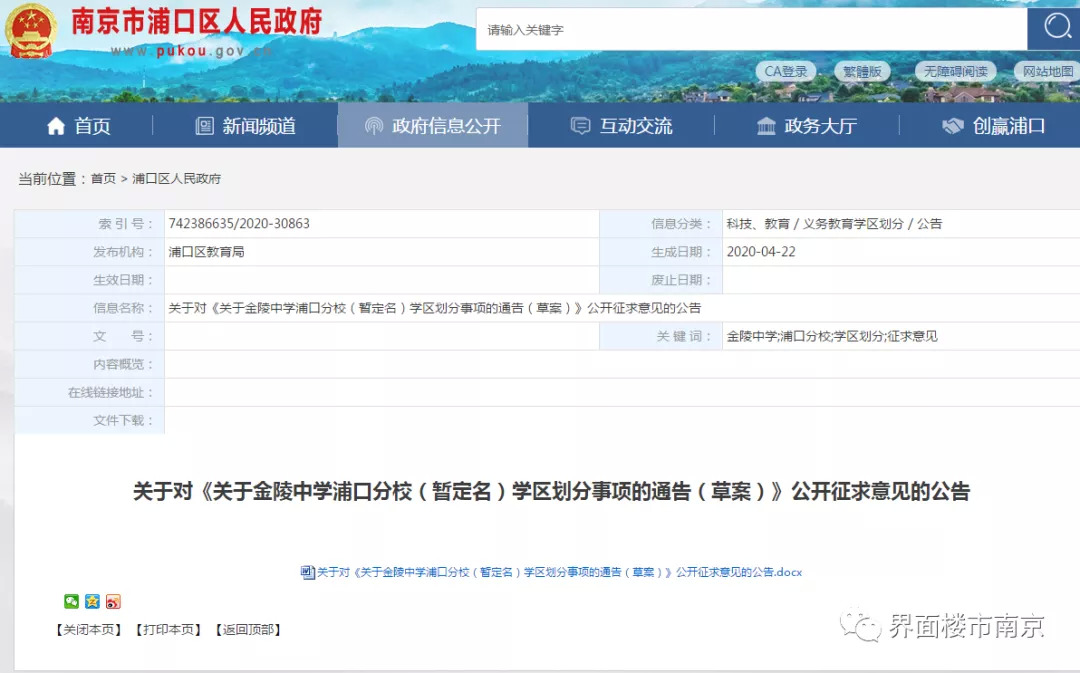Screen dimensions: 1080x673
Task: Click the 文件下载 label cell
Action: coord(90,420)
